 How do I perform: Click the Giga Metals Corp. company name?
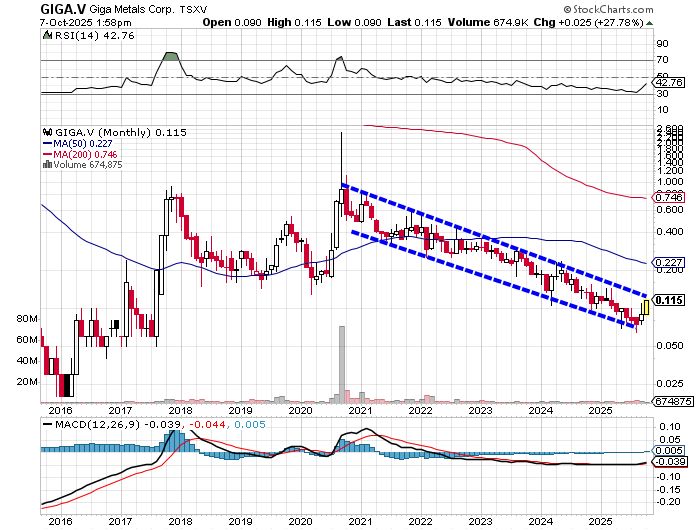click(x=132, y=9)
